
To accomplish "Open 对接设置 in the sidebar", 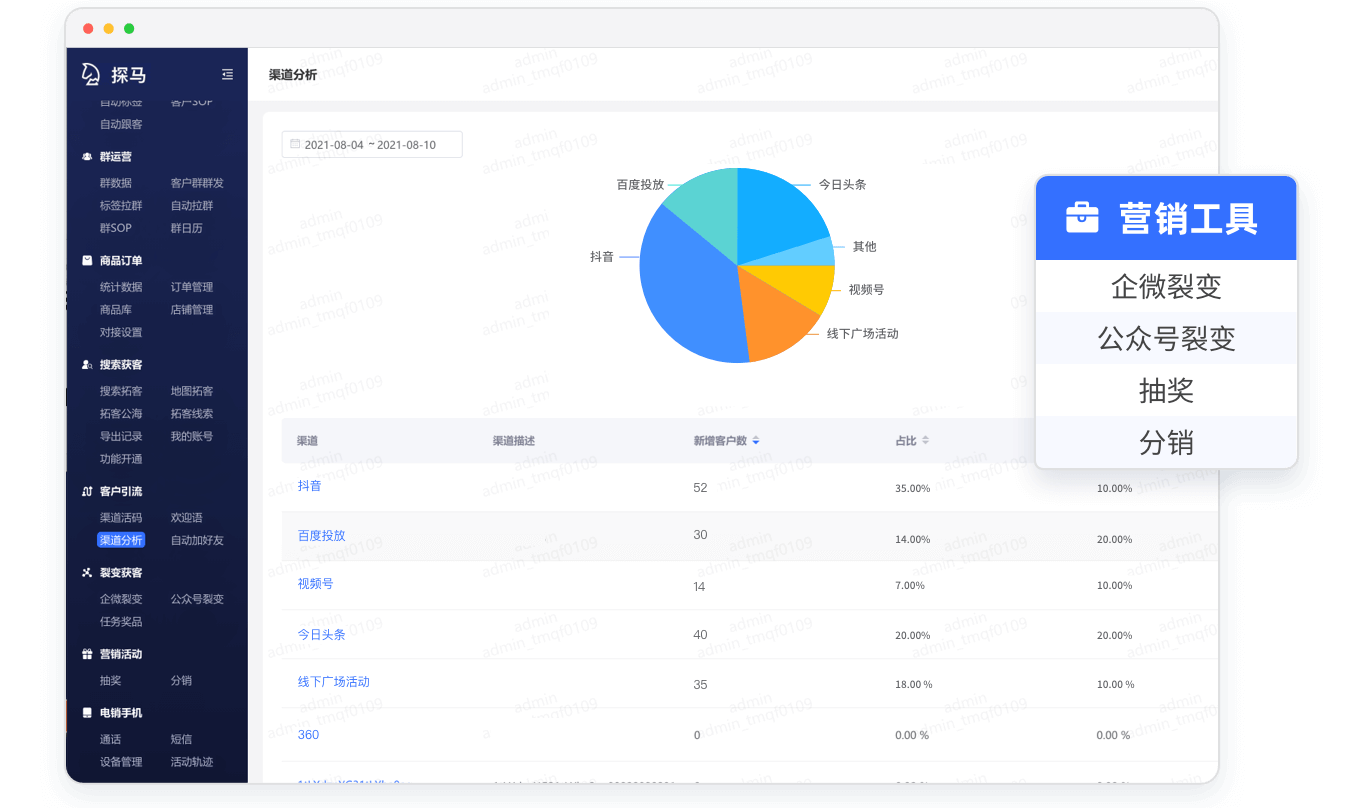I will pyautogui.click(x=121, y=332).
